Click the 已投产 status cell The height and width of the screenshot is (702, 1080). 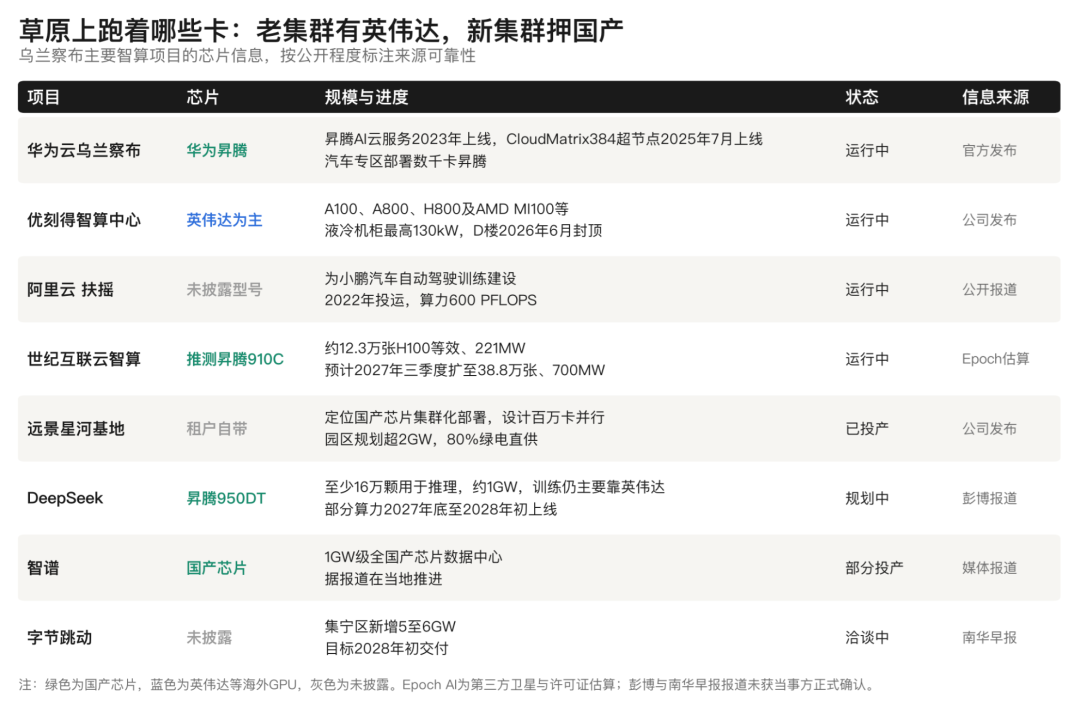coord(867,429)
